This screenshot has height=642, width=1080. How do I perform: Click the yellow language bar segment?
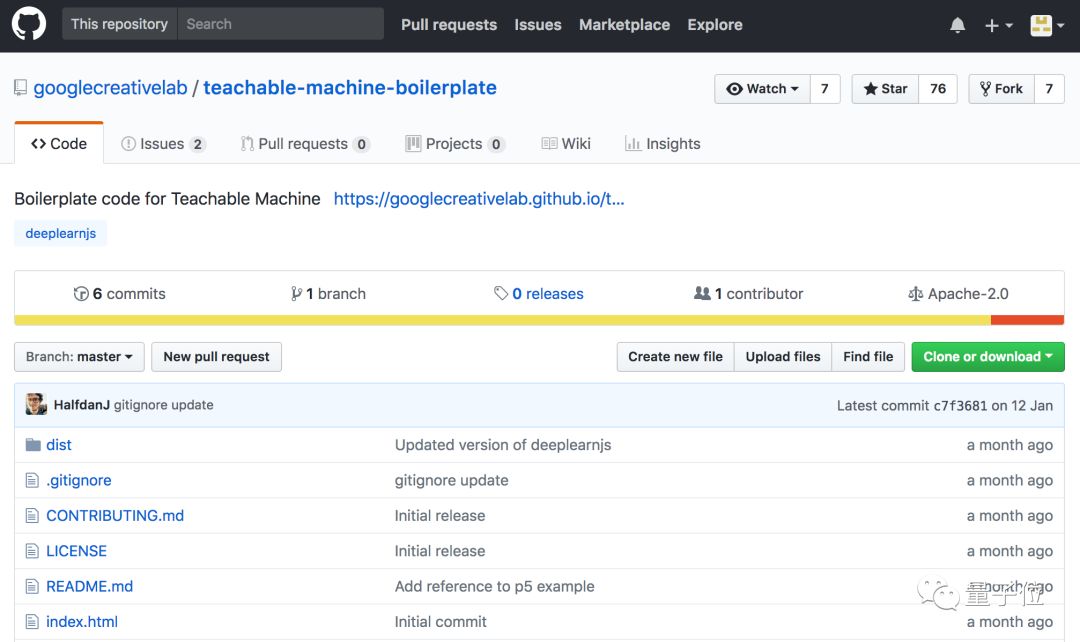500,320
